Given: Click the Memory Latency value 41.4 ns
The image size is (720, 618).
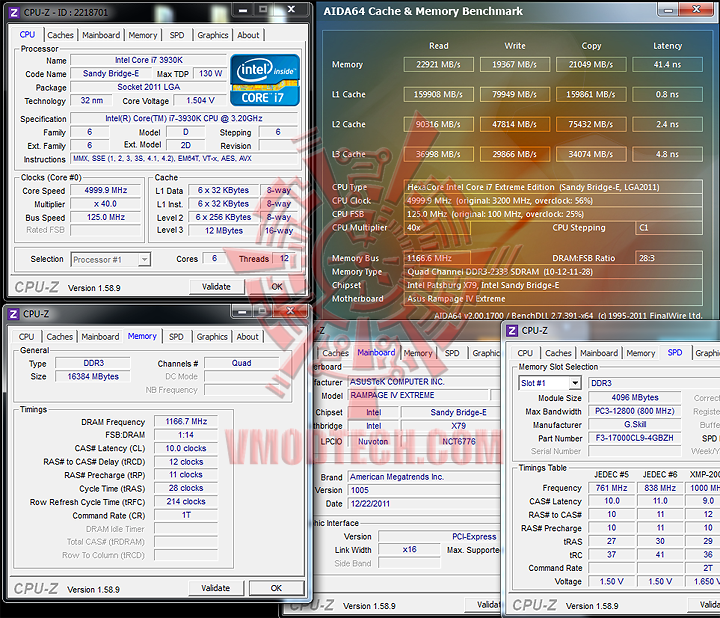Looking at the screenshot, I should 667,65.
